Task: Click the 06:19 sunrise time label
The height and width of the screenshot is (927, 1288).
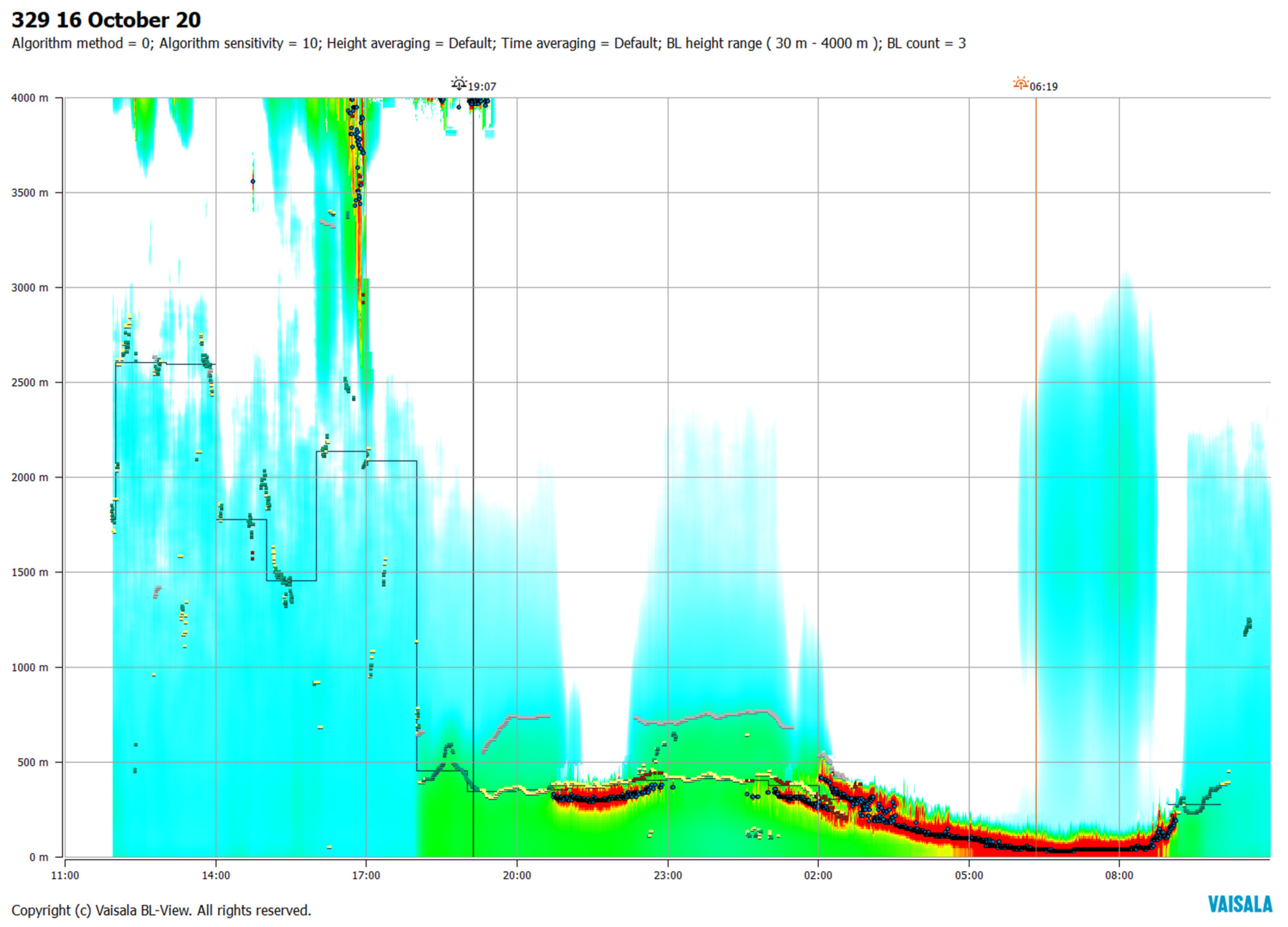Action: coord(1043,87)
